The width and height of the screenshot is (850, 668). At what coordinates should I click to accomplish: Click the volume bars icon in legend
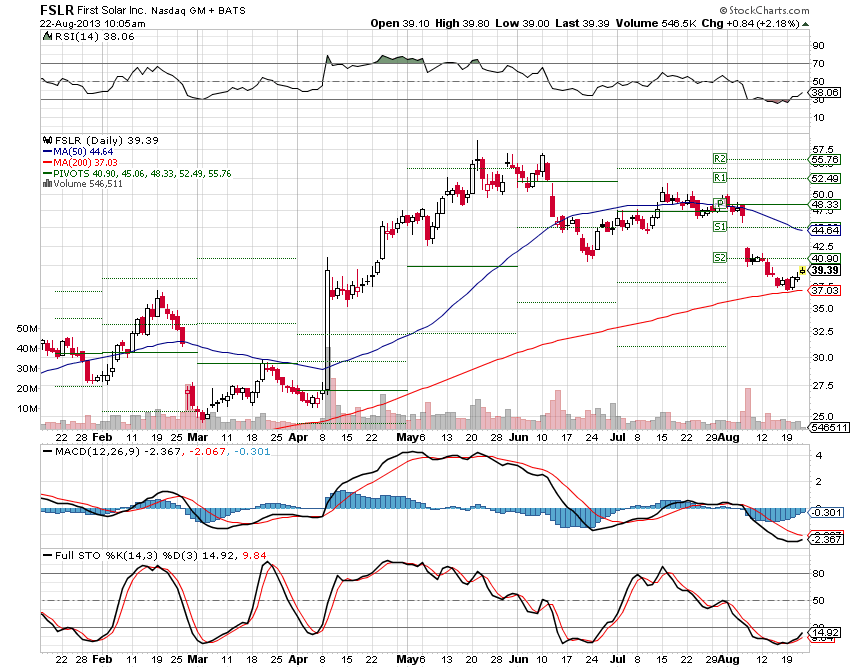coord(47,184)
